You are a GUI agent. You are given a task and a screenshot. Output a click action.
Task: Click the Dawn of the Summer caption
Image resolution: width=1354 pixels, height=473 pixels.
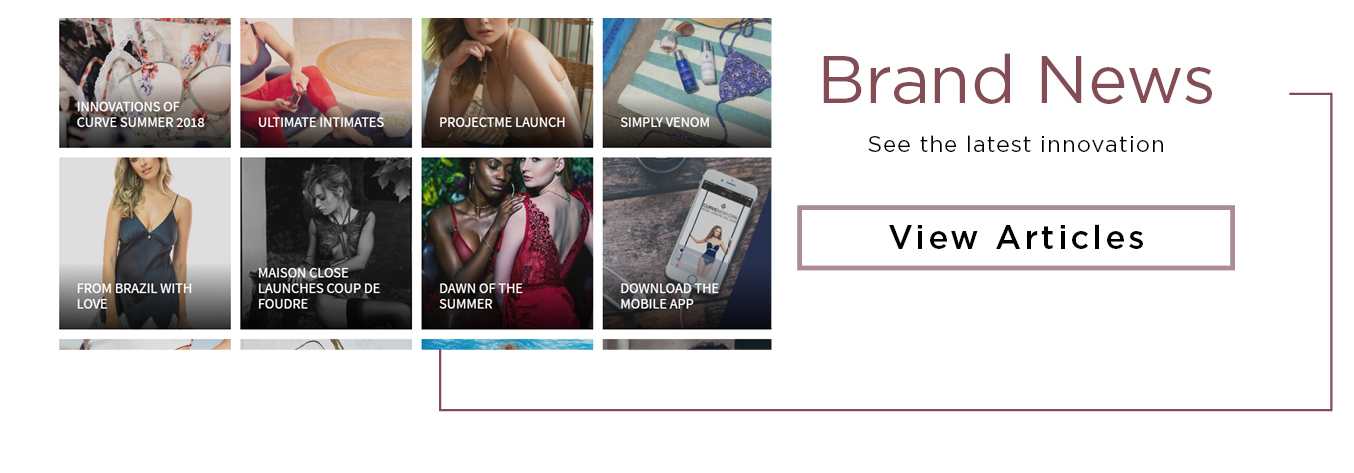click(481, 296)
